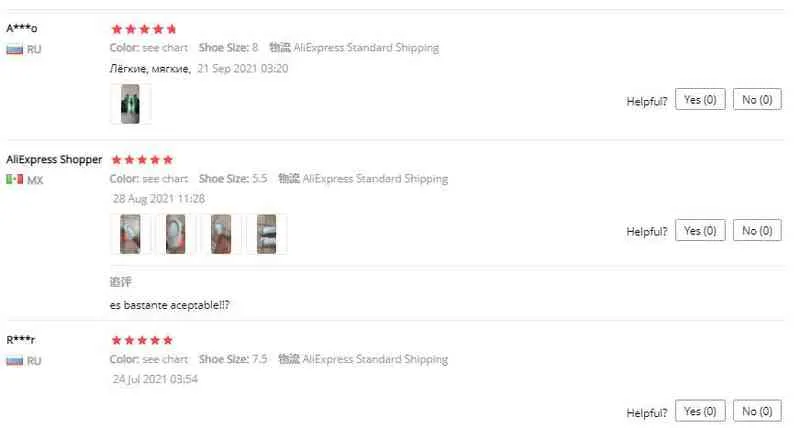Open third photo in MX shopper review
This screenshot has height=428, width=800.
coord(221,234)
